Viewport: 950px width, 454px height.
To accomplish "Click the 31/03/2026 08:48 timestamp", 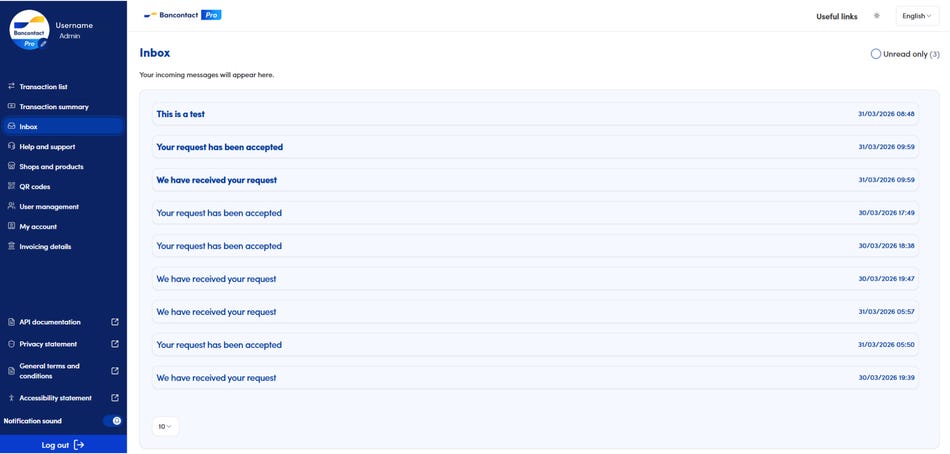I will [886, 114].
